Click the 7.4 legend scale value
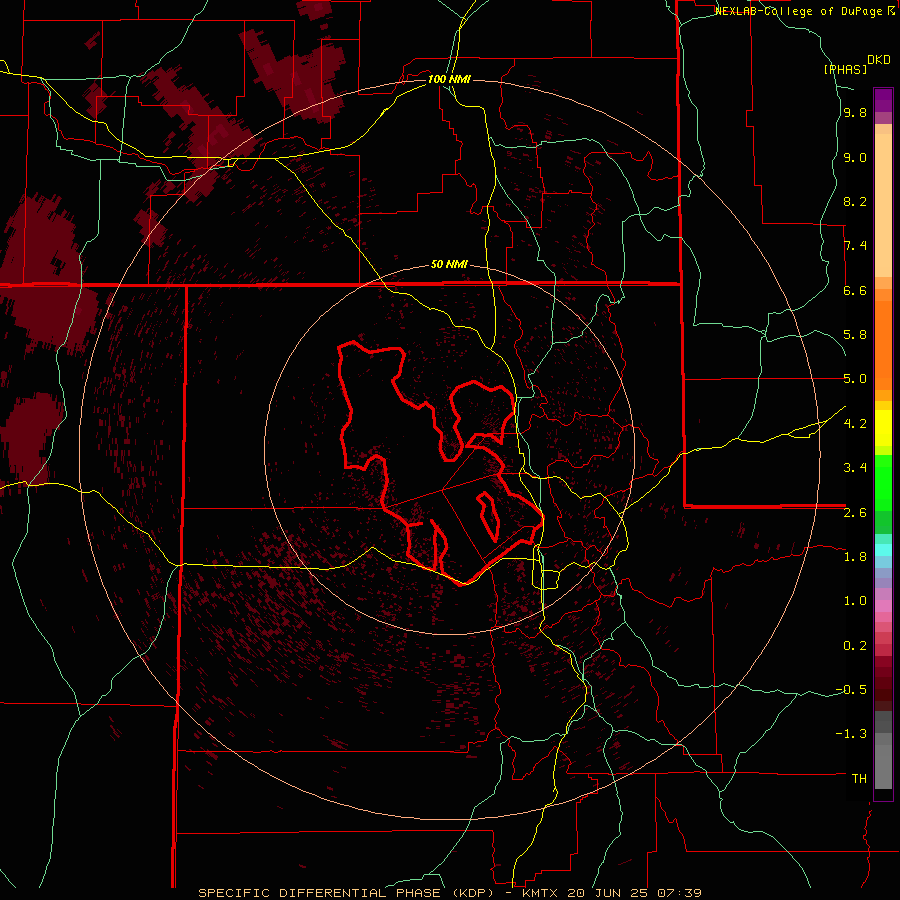 point(855,246)
